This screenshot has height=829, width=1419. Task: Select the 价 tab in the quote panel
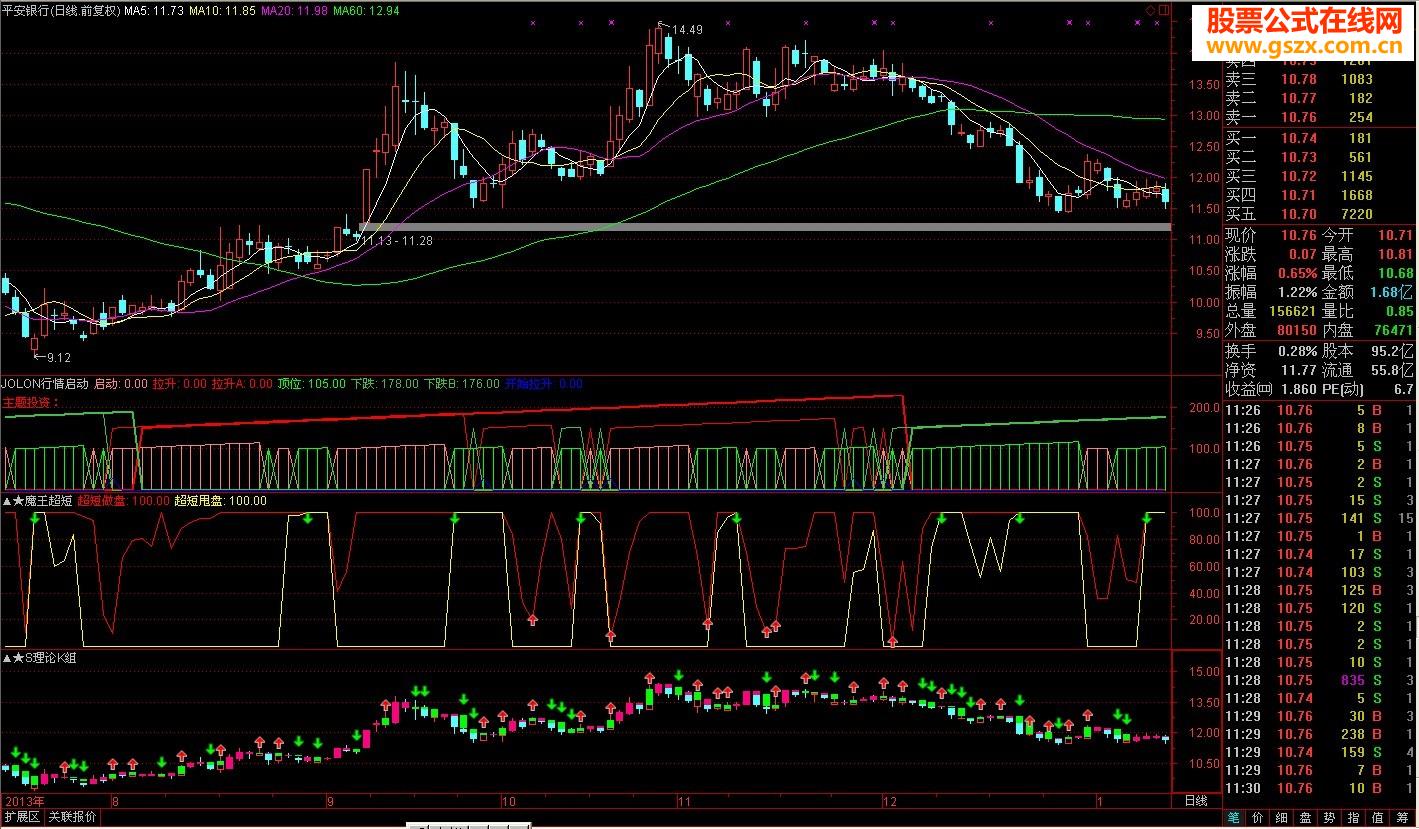click(1258, 818)
